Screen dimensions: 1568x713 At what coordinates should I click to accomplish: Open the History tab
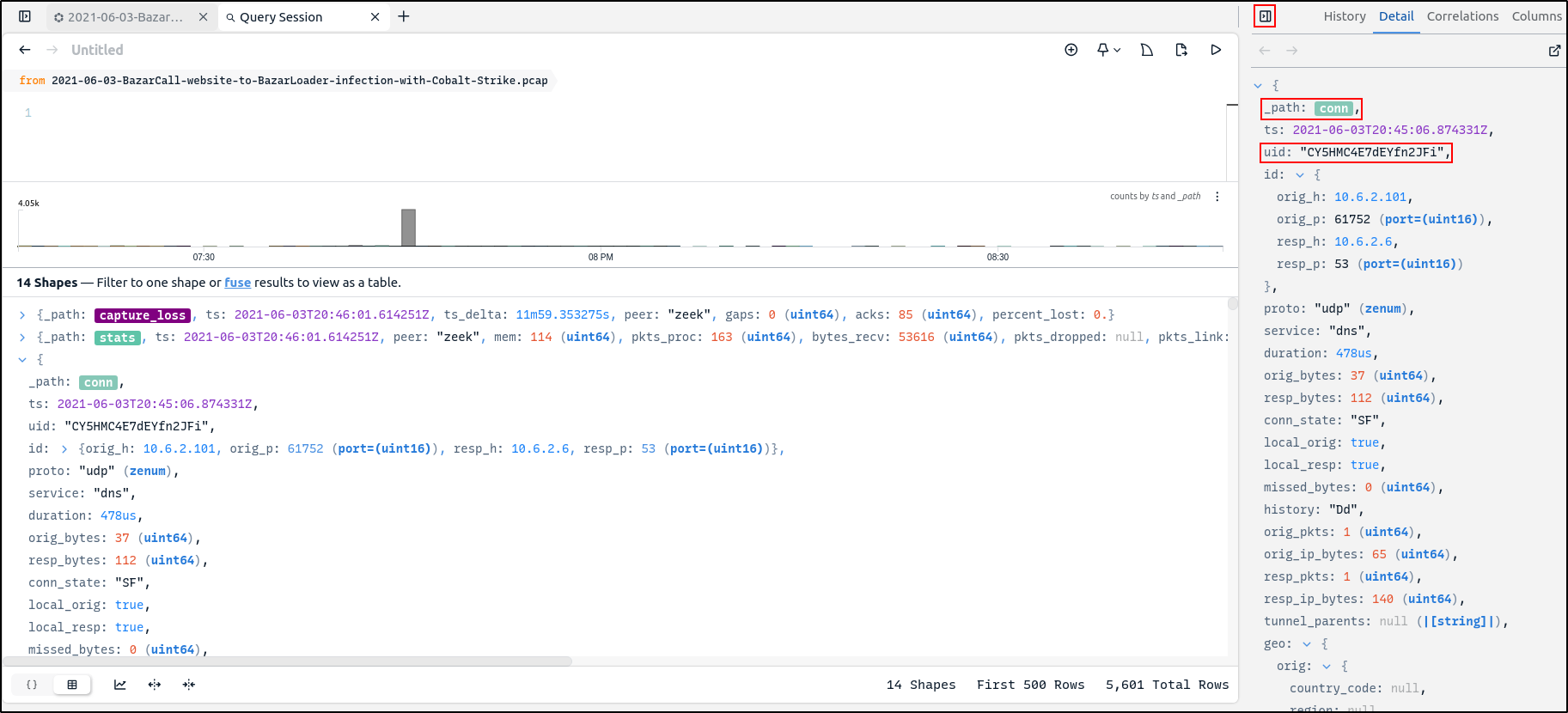(x=1344, y=16)
